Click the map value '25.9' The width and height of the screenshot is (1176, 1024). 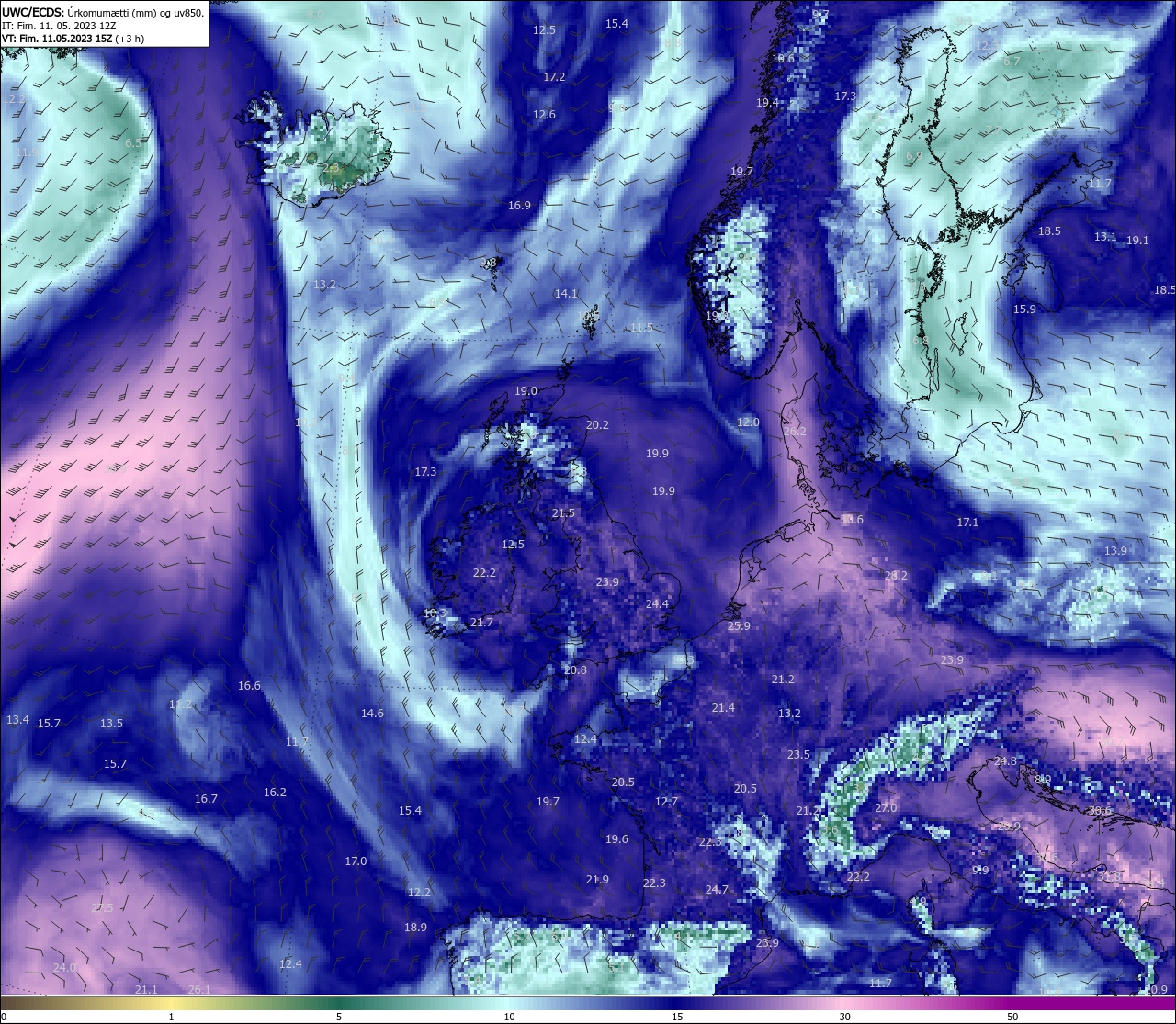click(739, 626)
